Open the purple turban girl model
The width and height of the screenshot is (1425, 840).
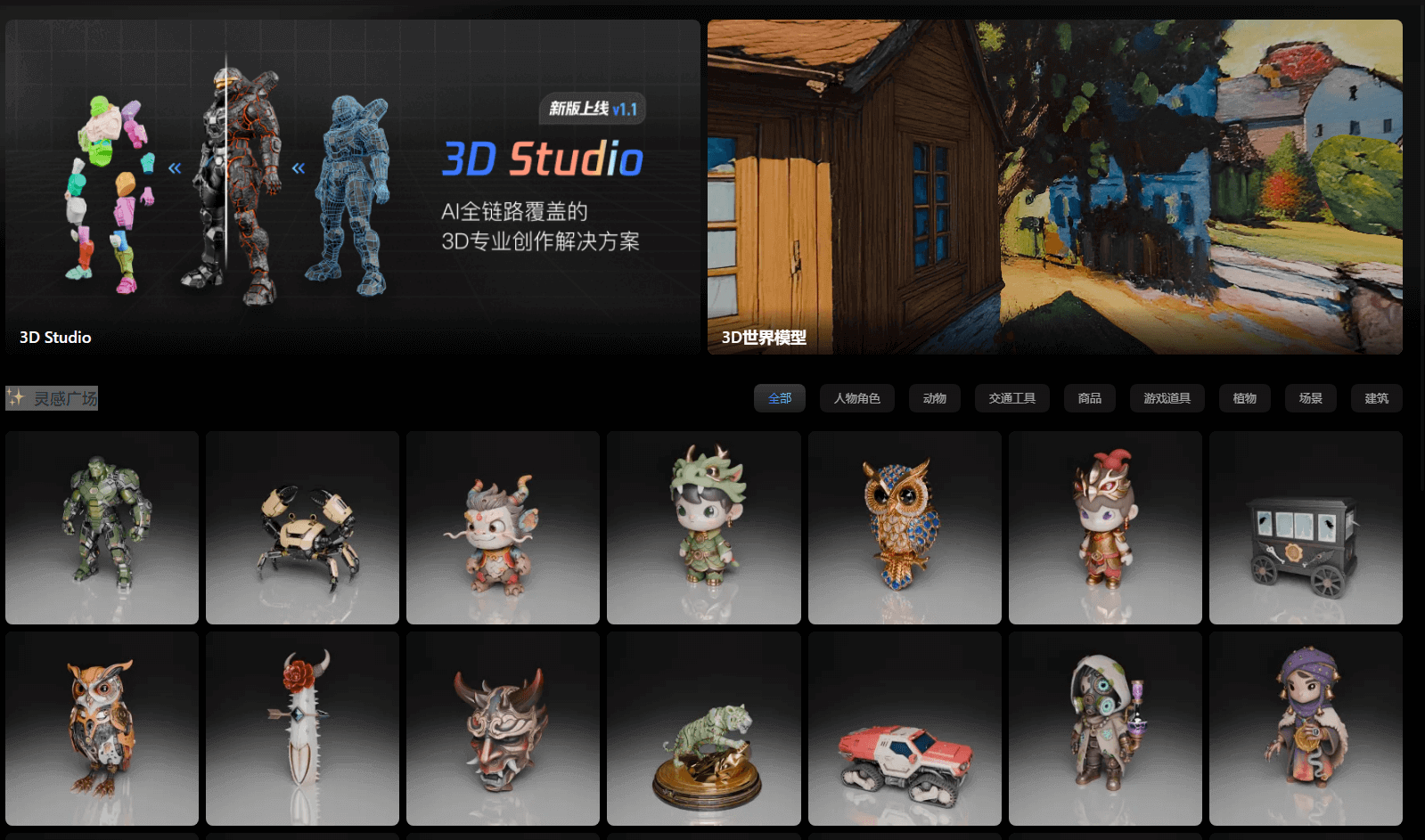tap(1306, 729)
